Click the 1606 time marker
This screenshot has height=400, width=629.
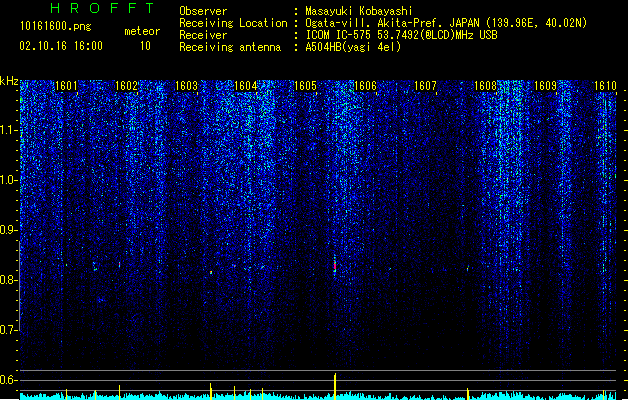pyautogui.click(x=365, y=85)
